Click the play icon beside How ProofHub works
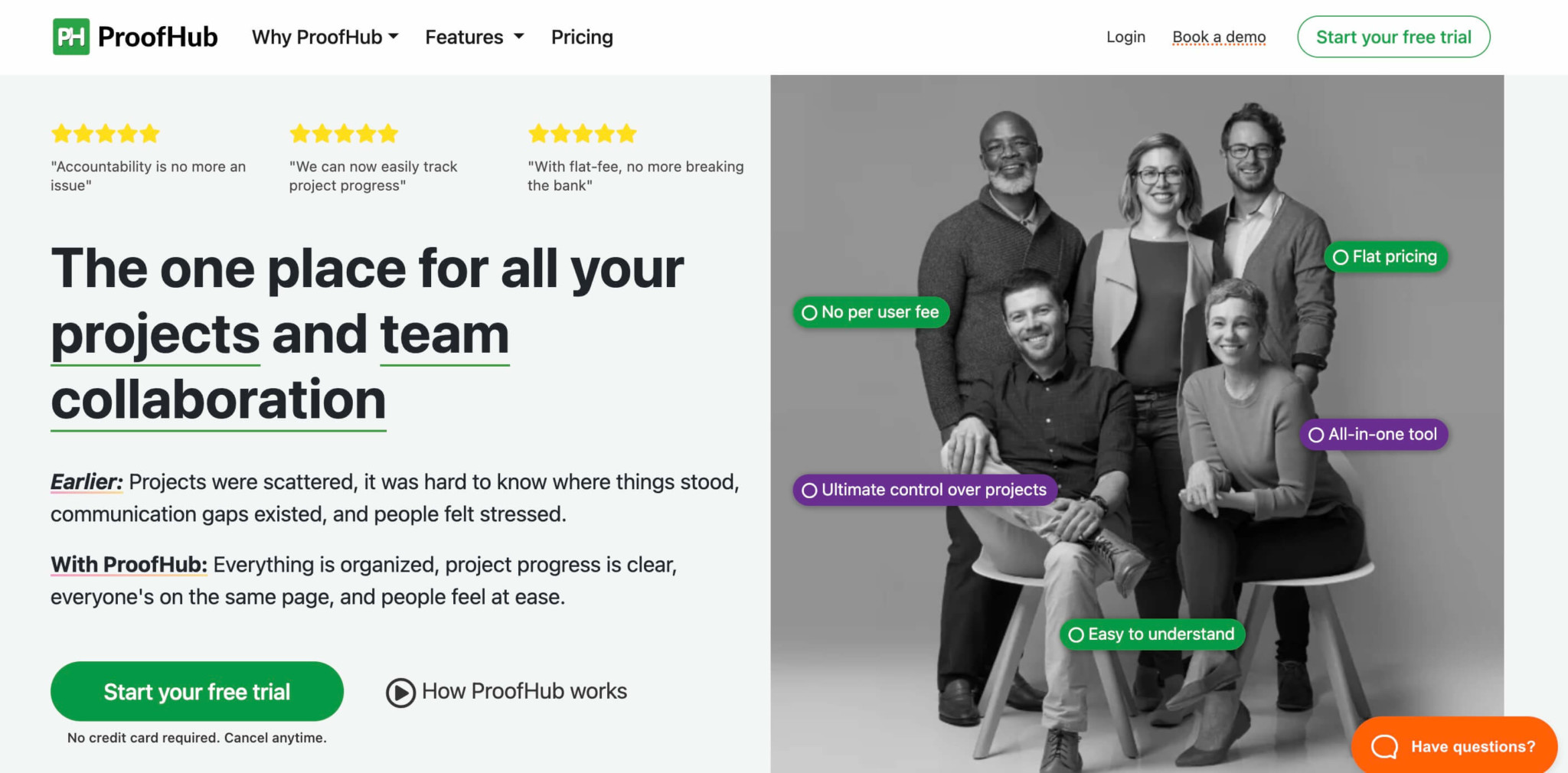This screenshot has height=773, width=1568. coord(400,693)
